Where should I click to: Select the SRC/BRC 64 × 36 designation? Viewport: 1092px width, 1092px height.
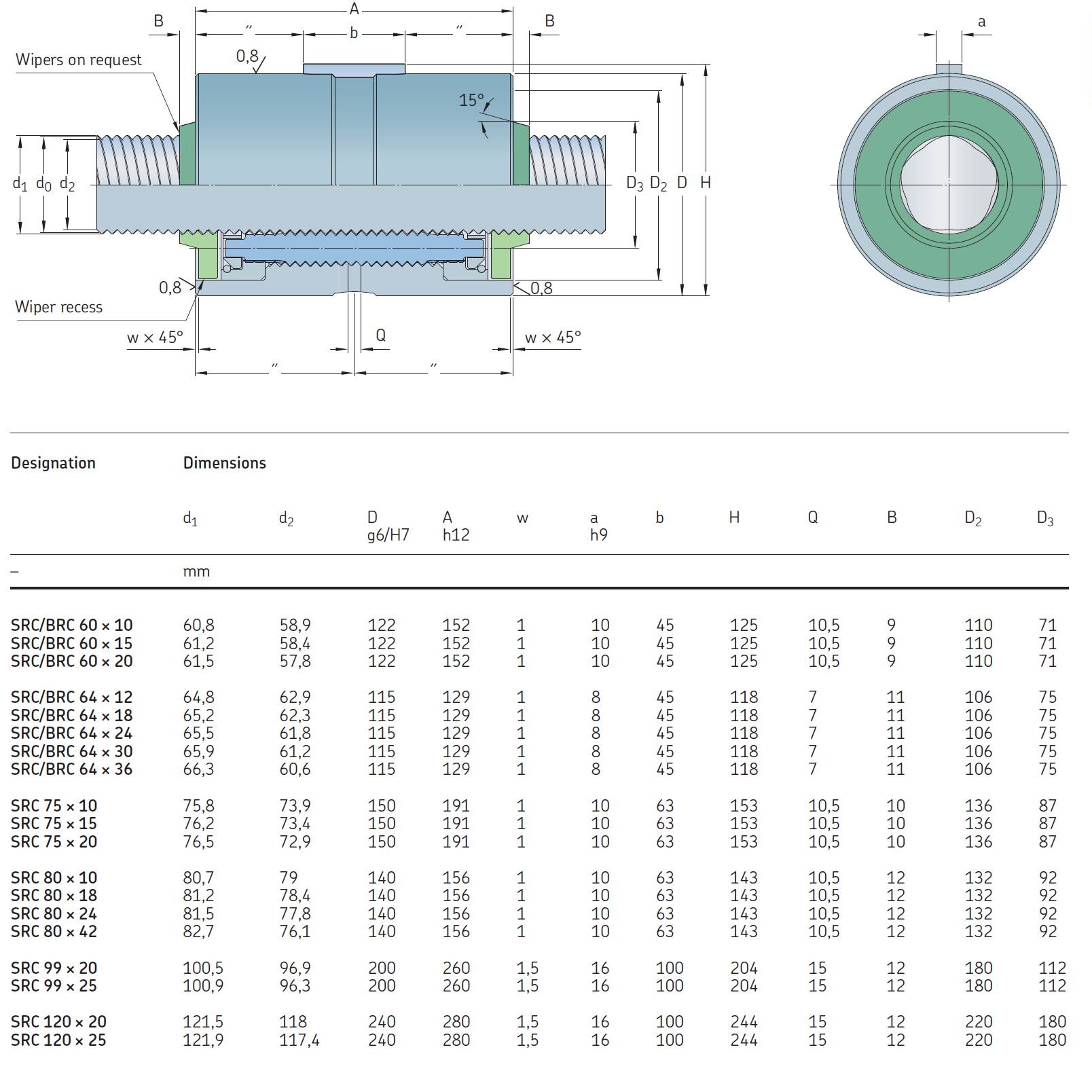71,769
